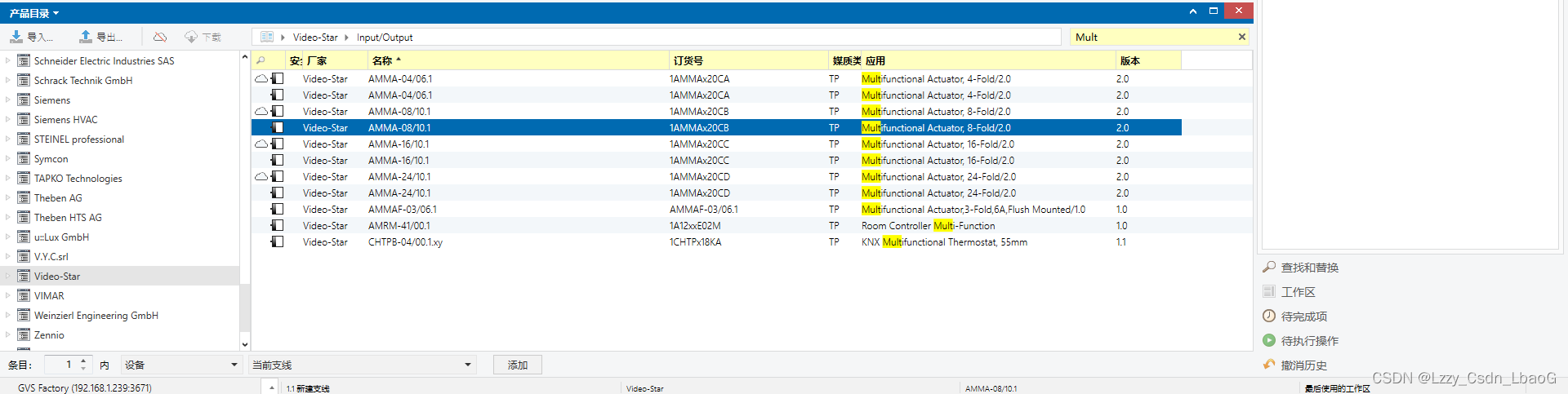
Task: Click 1.1 新建支线 in status bar
Action: 308,389
